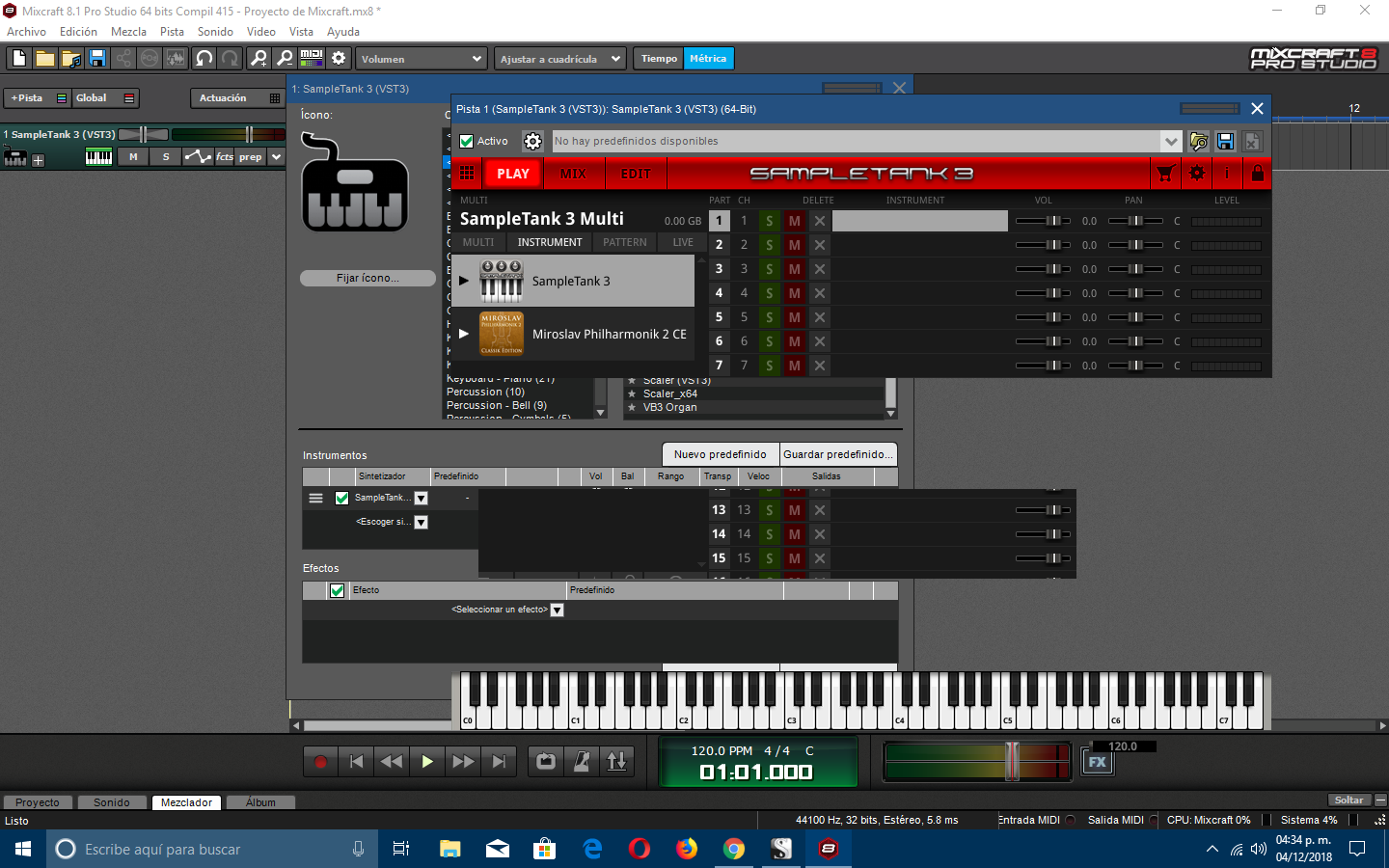Save the project using the floppy disk icon

96,59
